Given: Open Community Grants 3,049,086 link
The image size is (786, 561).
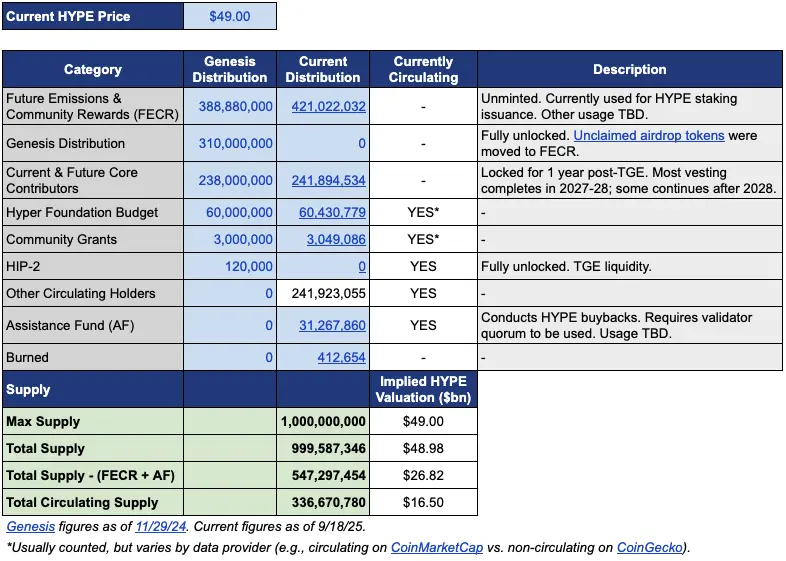Looking at the screenshot, I should pyautogui.click(x=335, y=240).
